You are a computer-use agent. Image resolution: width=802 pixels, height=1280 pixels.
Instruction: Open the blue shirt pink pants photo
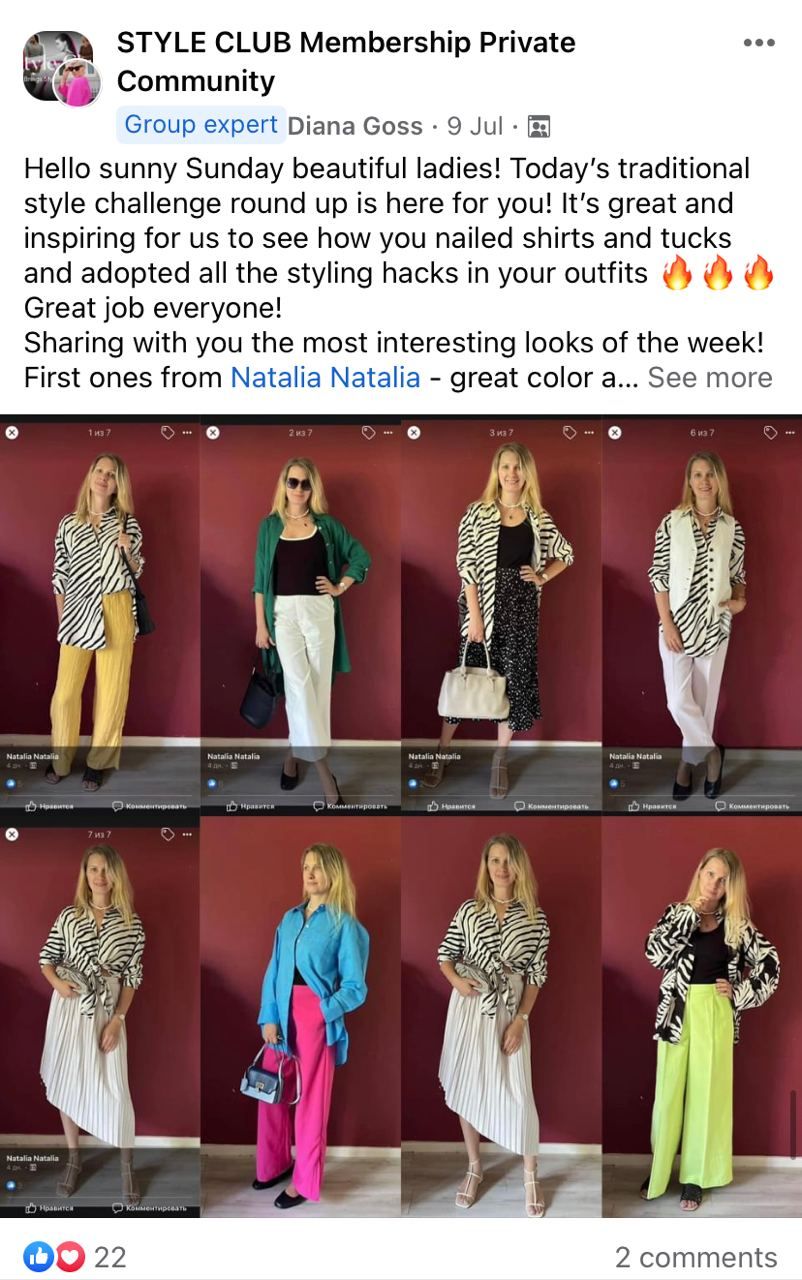[x=301, y=1017]
